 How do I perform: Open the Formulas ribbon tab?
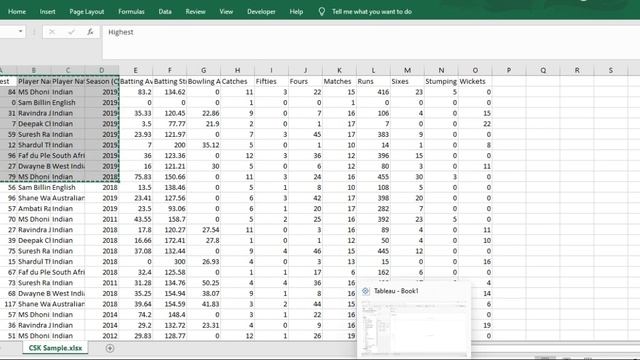(x=131, y=12)
